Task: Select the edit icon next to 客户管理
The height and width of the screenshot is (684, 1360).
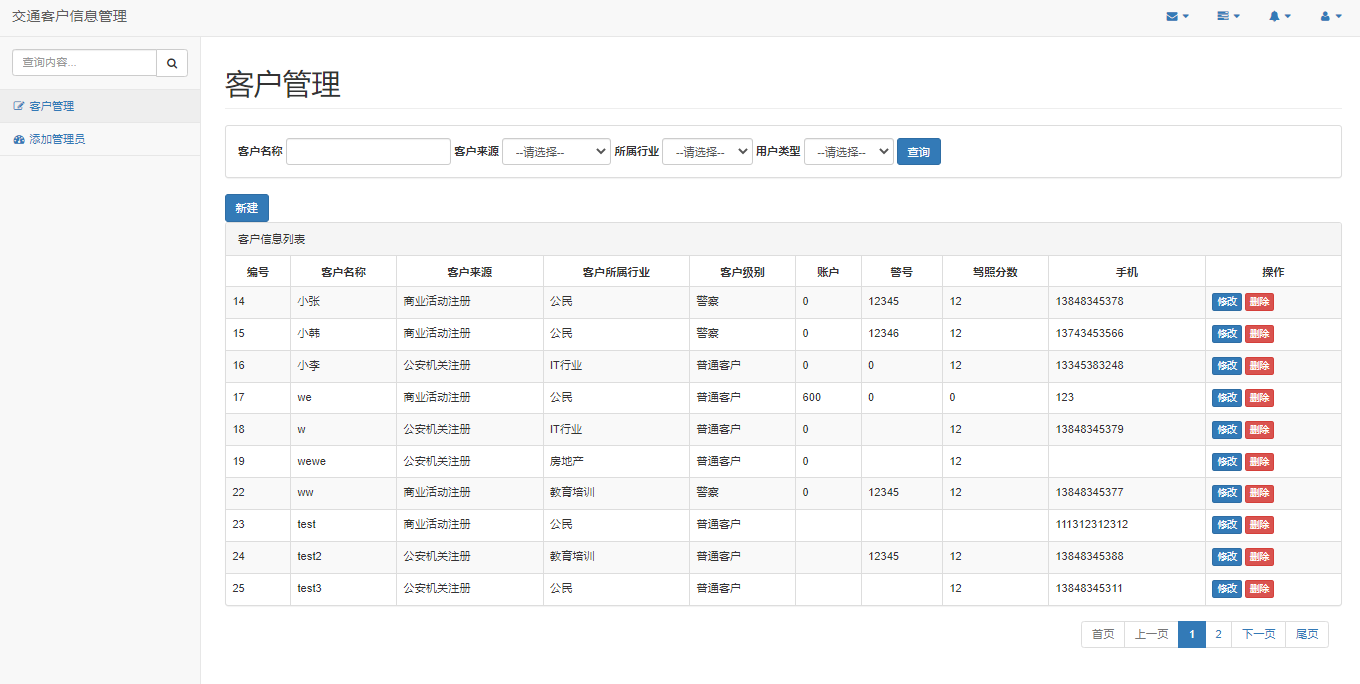Action: click(18, 105)
